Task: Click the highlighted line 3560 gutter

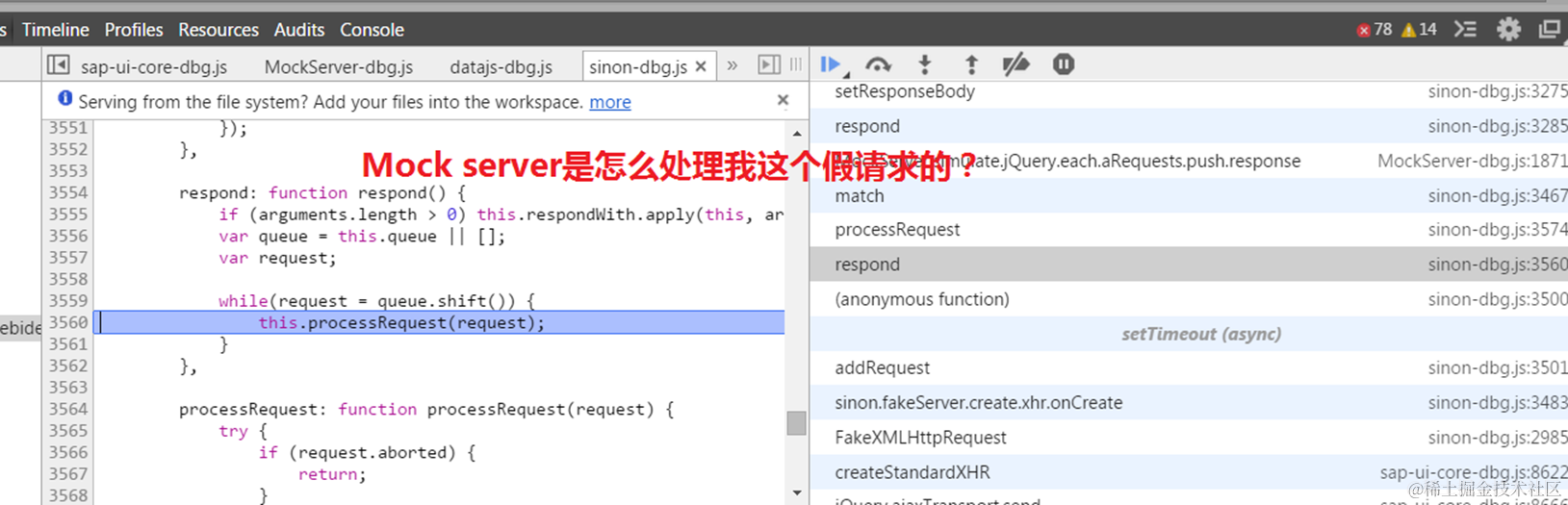Action: [68, 322]
